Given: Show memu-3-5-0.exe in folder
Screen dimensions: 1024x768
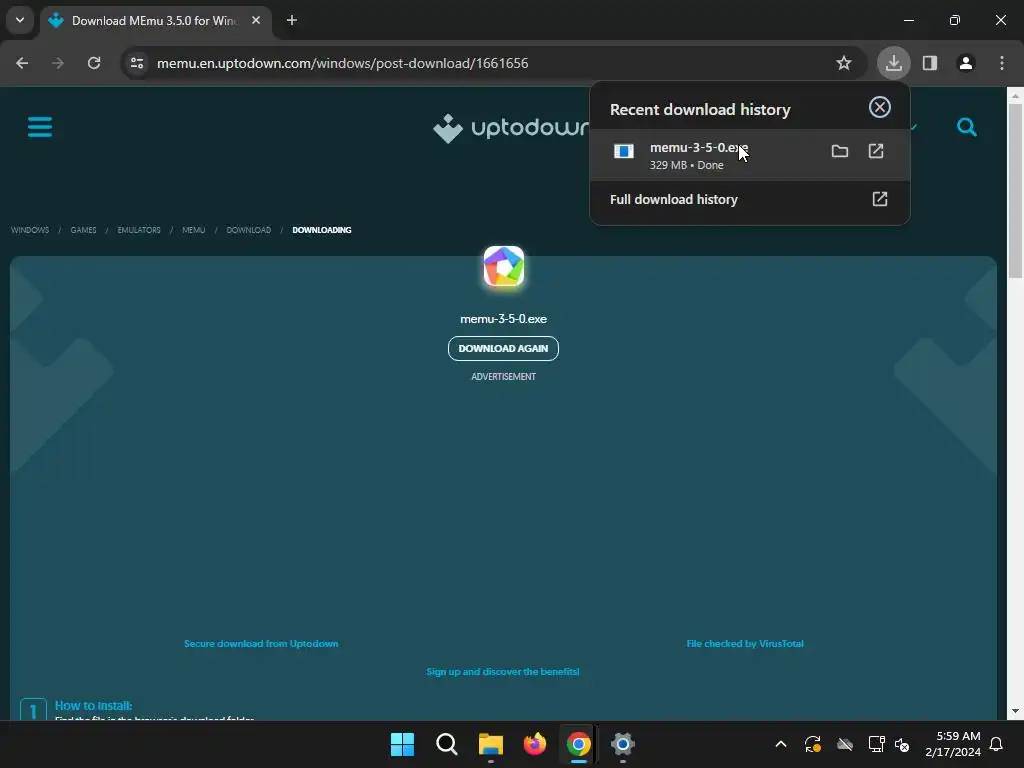Looking at the screenshot, I should click(840, 152).
